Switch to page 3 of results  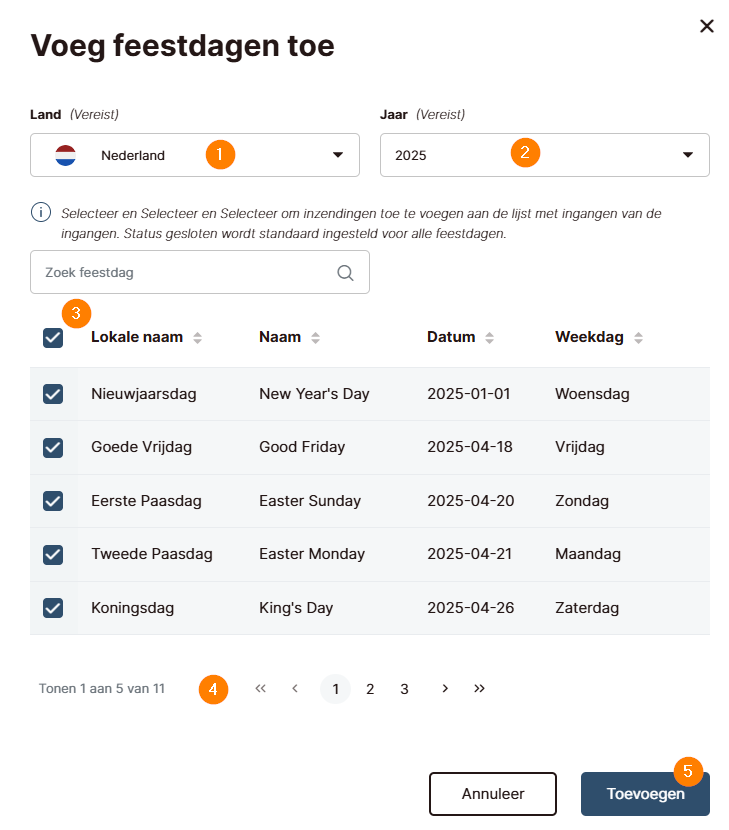(x=404, y=689)
